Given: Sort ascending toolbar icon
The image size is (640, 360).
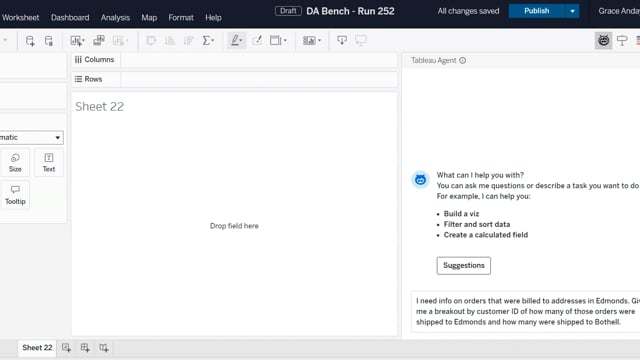Looking at the screenshot, I should [170, 40].
